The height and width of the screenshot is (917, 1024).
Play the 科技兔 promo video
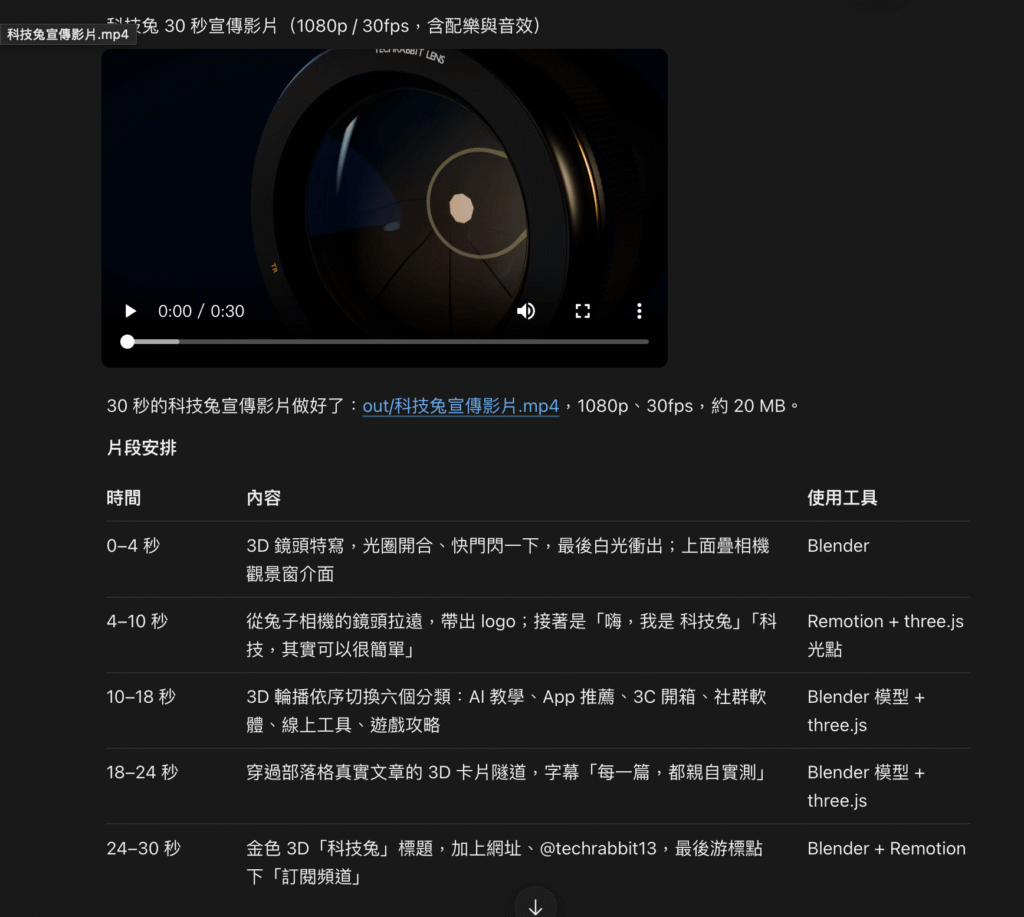130,311
